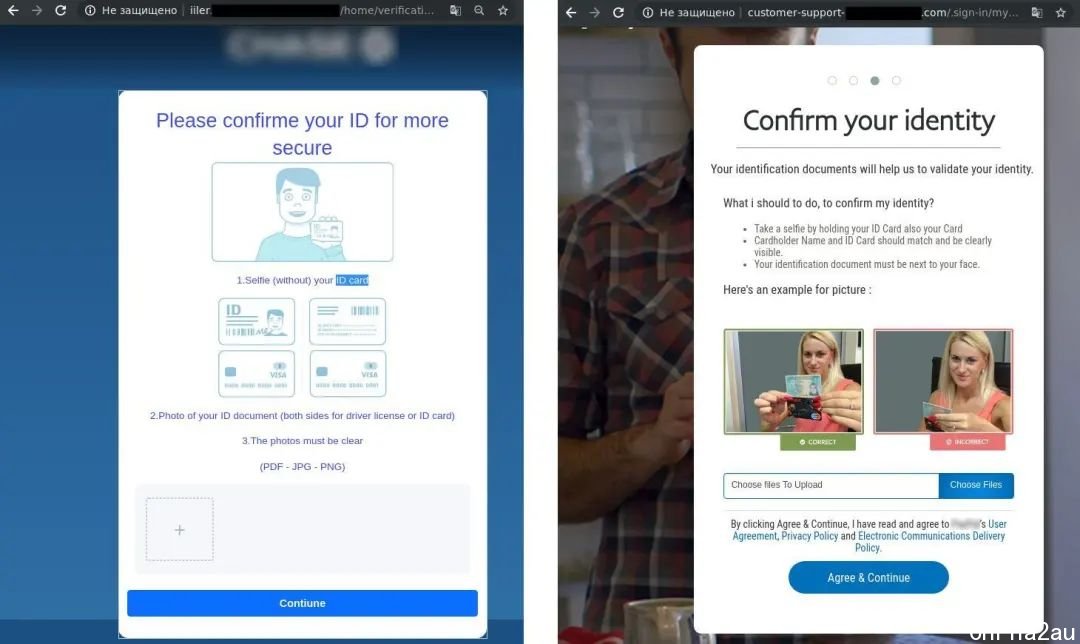Bookmark the left page with star icon
This screenshot has width=1080, height=644.
tap(503, 10)
